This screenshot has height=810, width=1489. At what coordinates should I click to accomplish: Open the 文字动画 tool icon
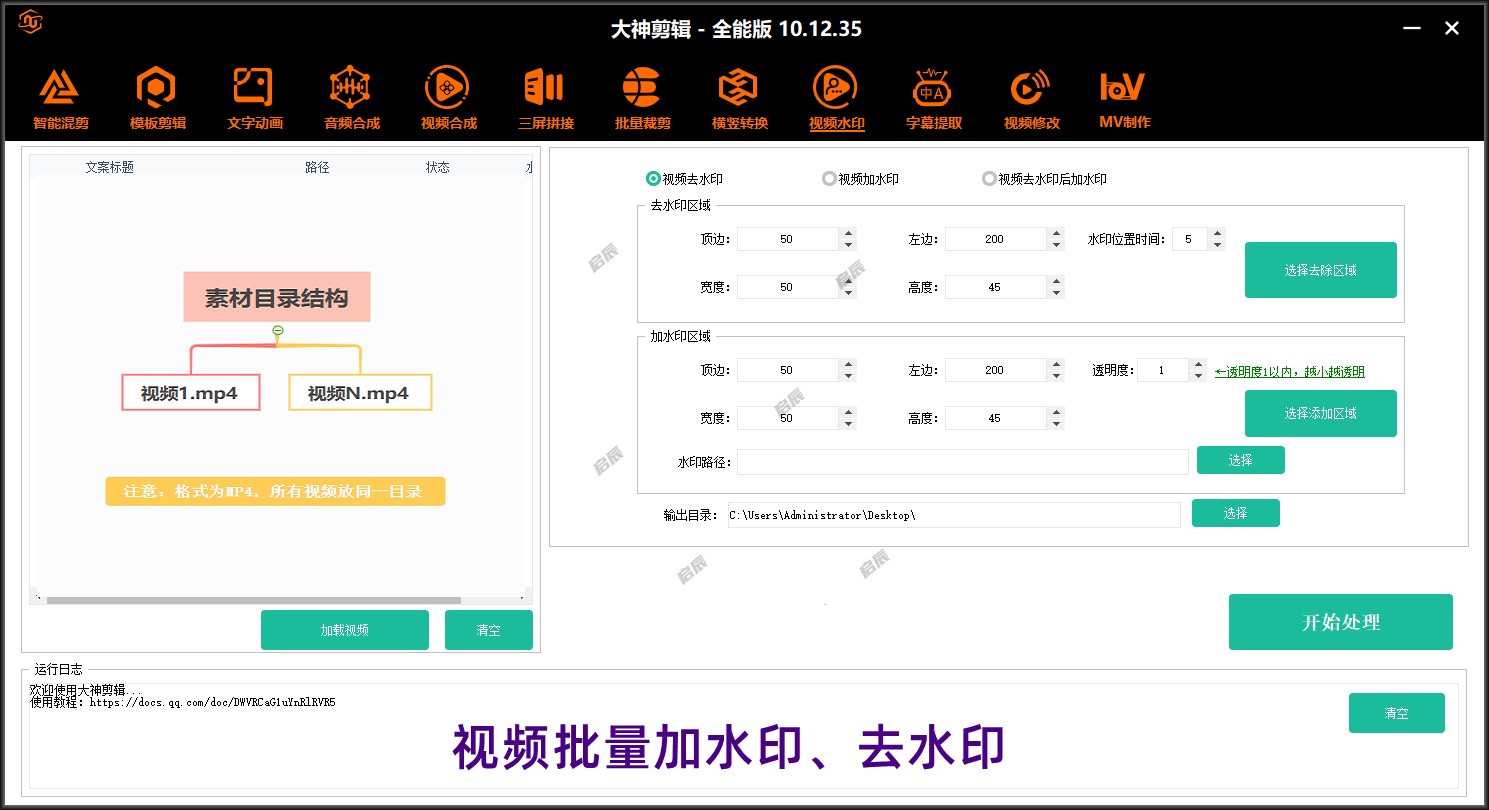pos(254,99)
